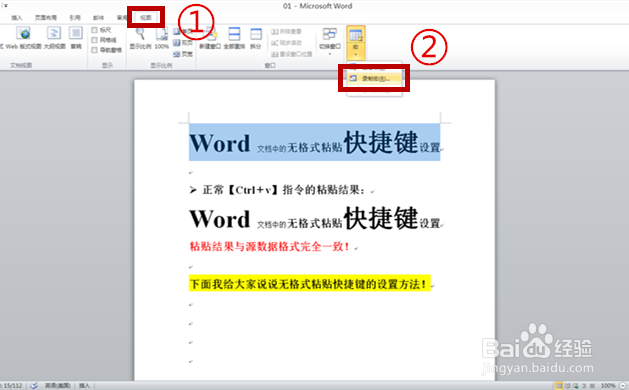Select 双页 two-page zoom
The height and width of the screenshot is (390, 629).
click(183, 43)
